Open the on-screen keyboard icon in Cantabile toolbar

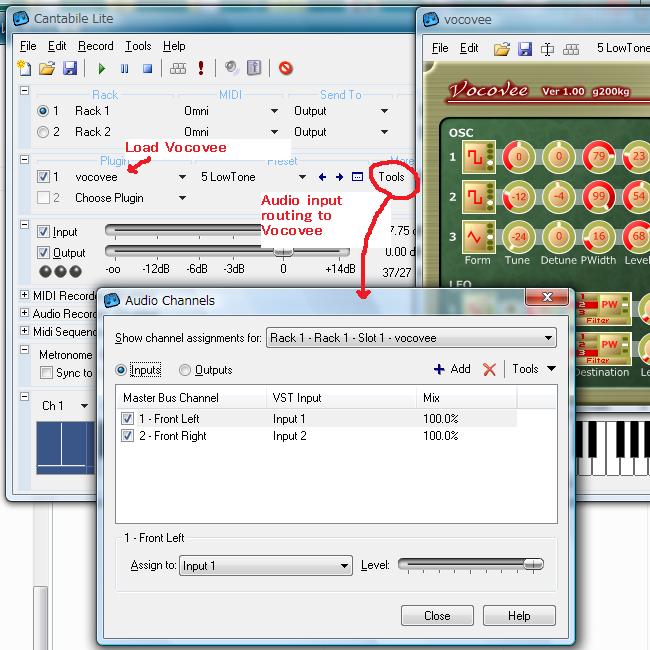click(x=178, y=68)
